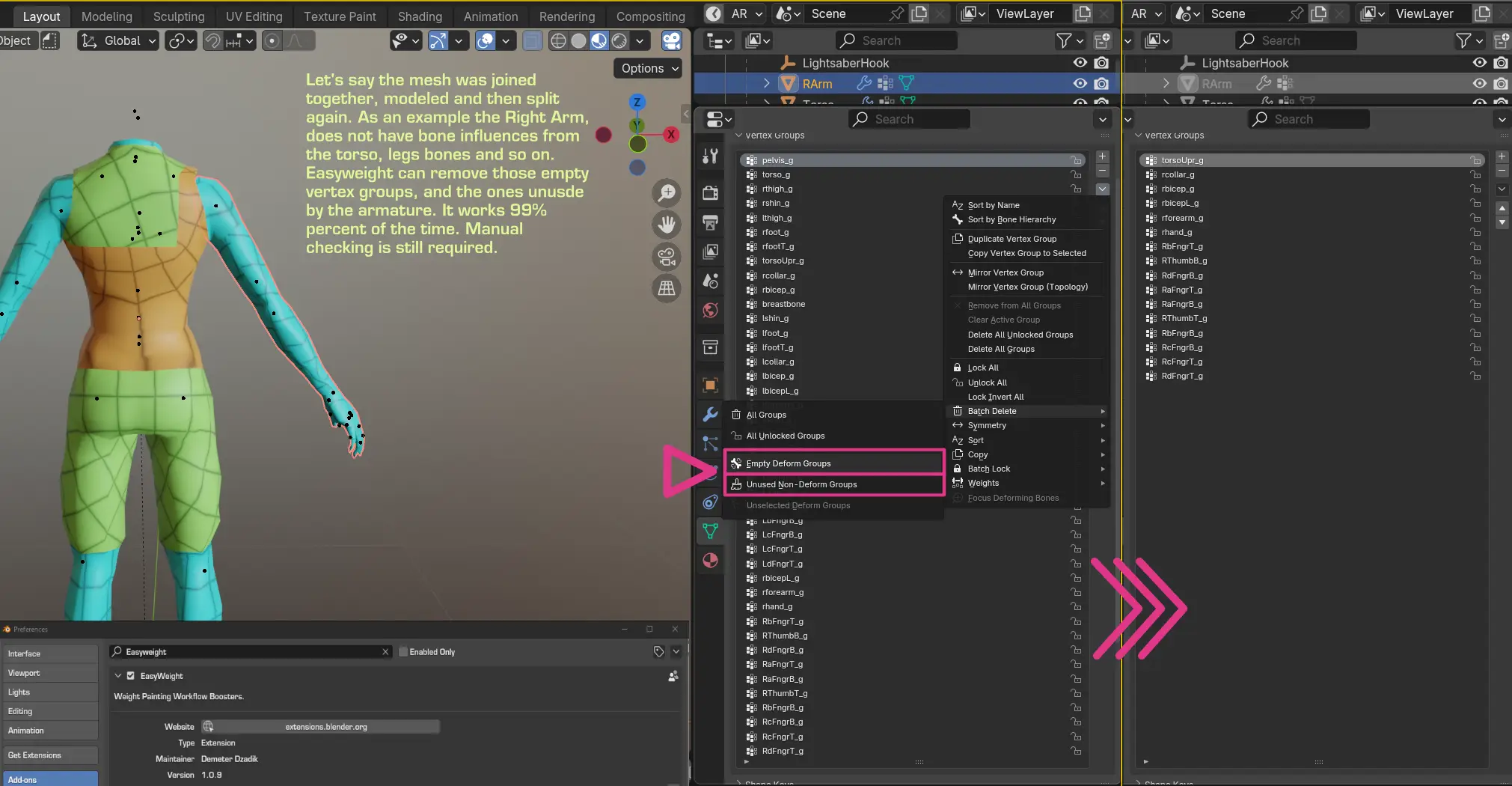The image size is (1512, 786).
Task: Expand the RArm outliner tree item
Action: pyautogui.click(x=766, y=84)
